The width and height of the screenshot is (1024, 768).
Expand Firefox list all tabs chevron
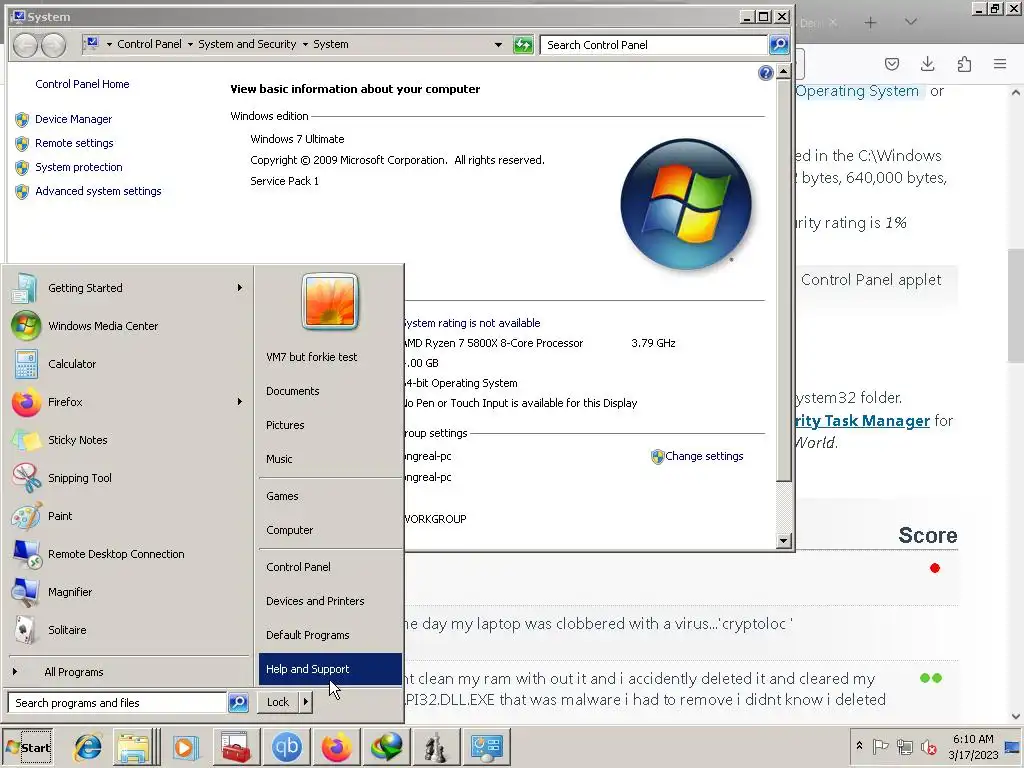pos(910,22)
